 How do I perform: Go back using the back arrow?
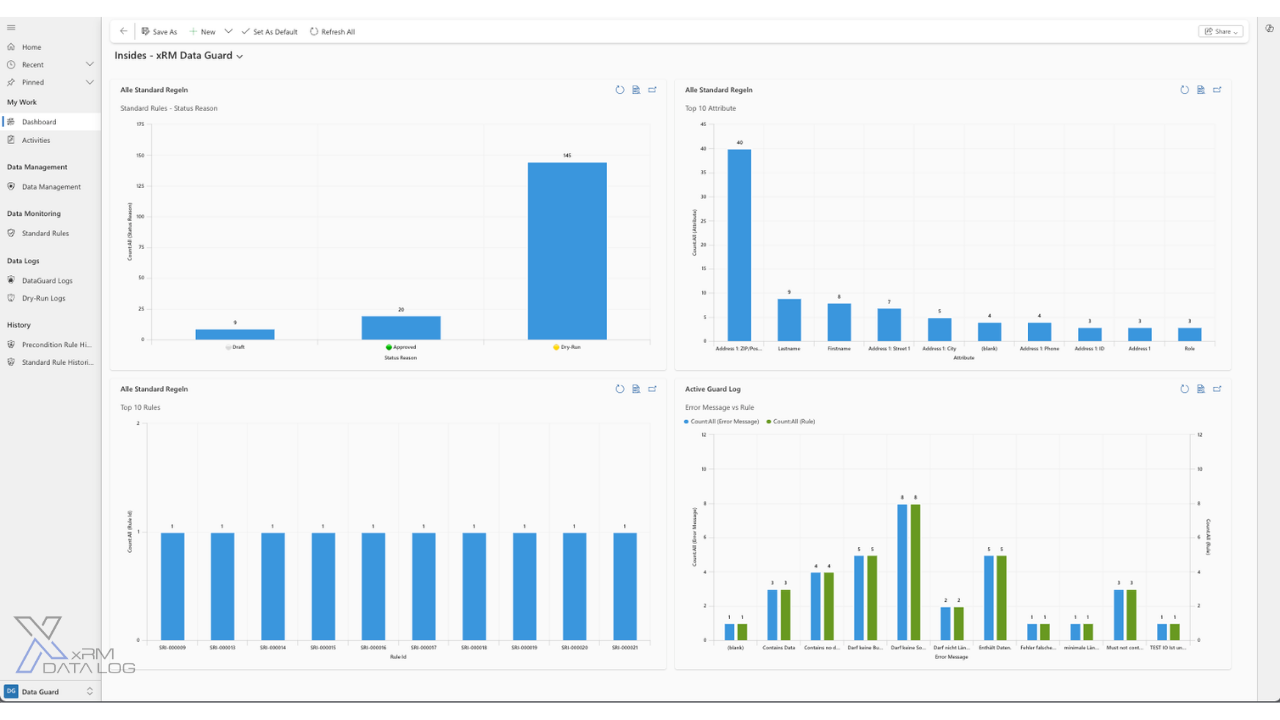click(x=124, y=32)
